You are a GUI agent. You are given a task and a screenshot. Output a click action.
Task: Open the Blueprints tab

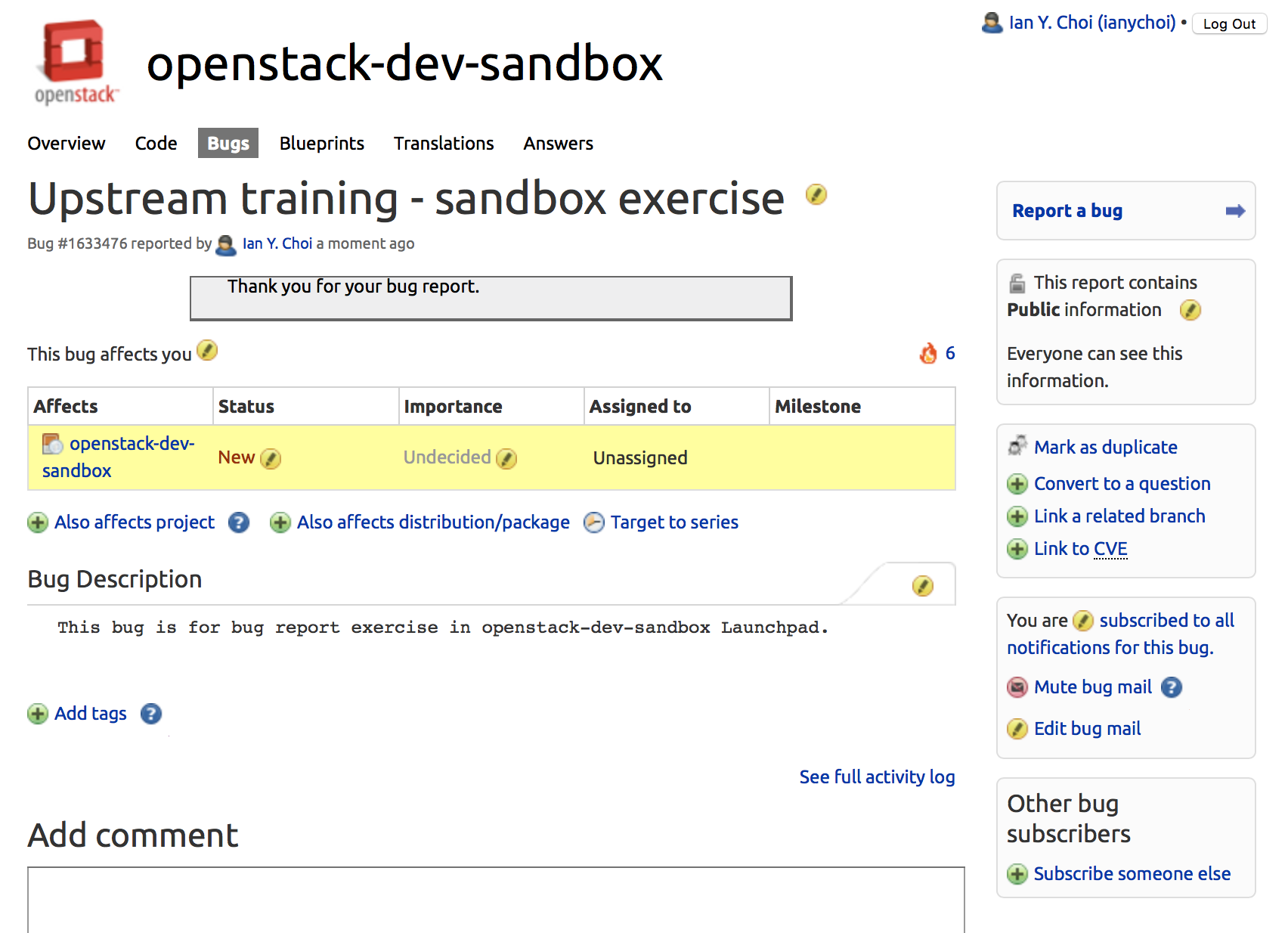322,144
